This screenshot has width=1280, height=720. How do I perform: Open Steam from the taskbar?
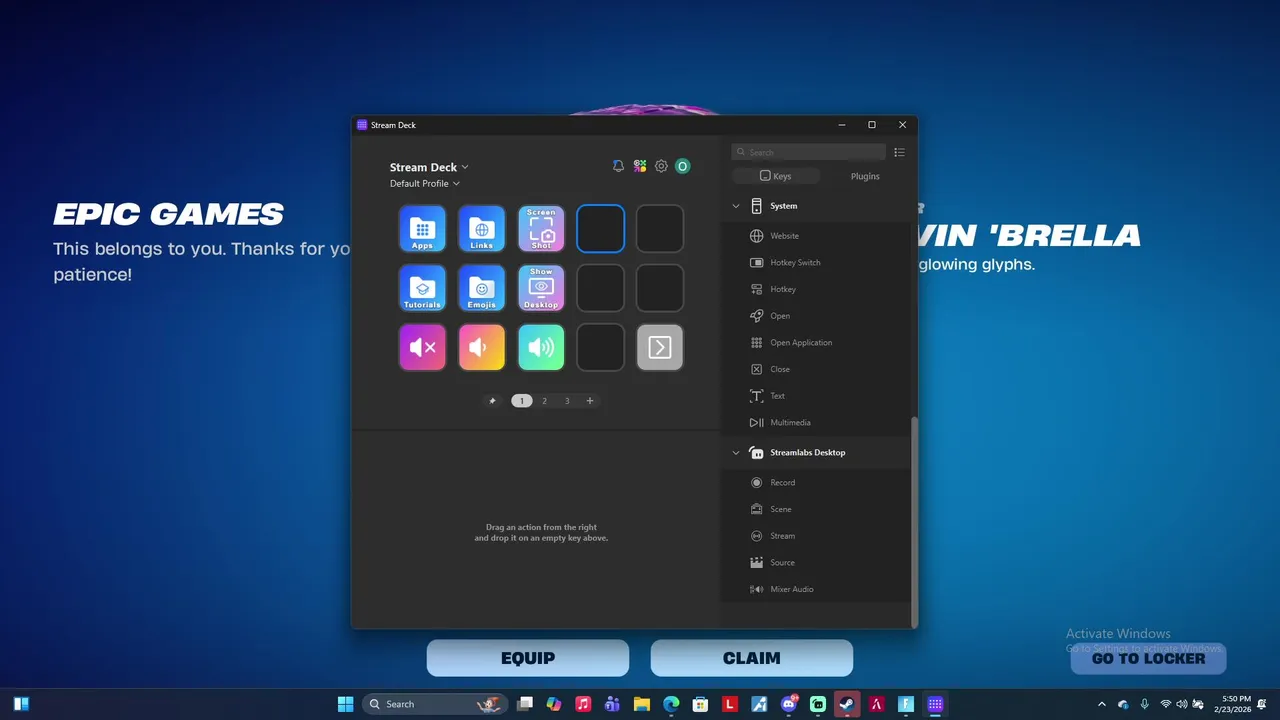click(847, 704)
